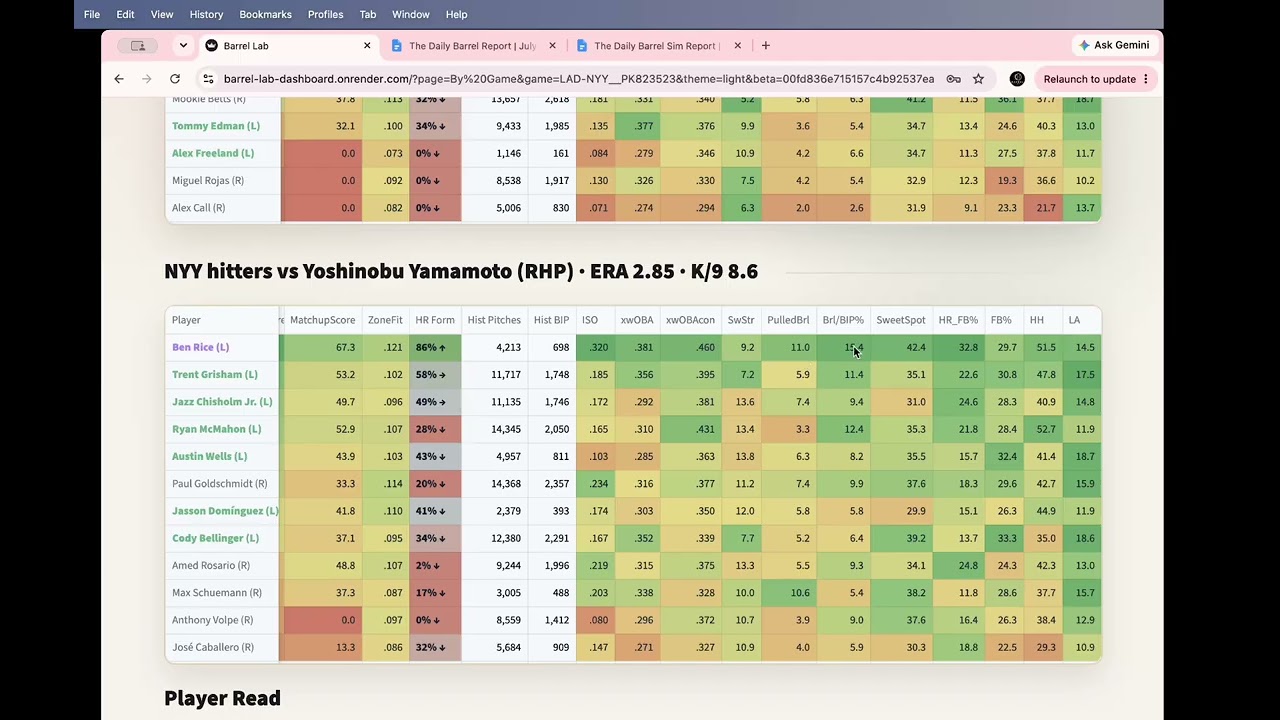The width and height of the screenshot is (1280, 720).
Task: Sort NYY table by xwOBAcon header
Action: coord(690,320)
